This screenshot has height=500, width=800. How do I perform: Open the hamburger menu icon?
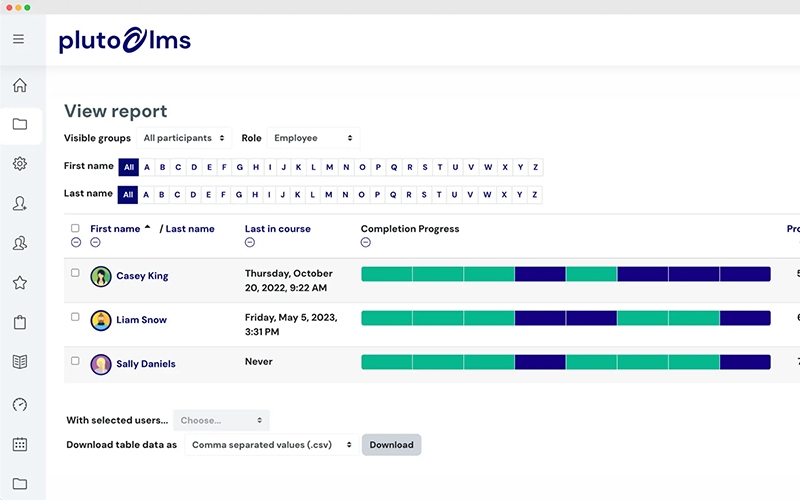18,39
